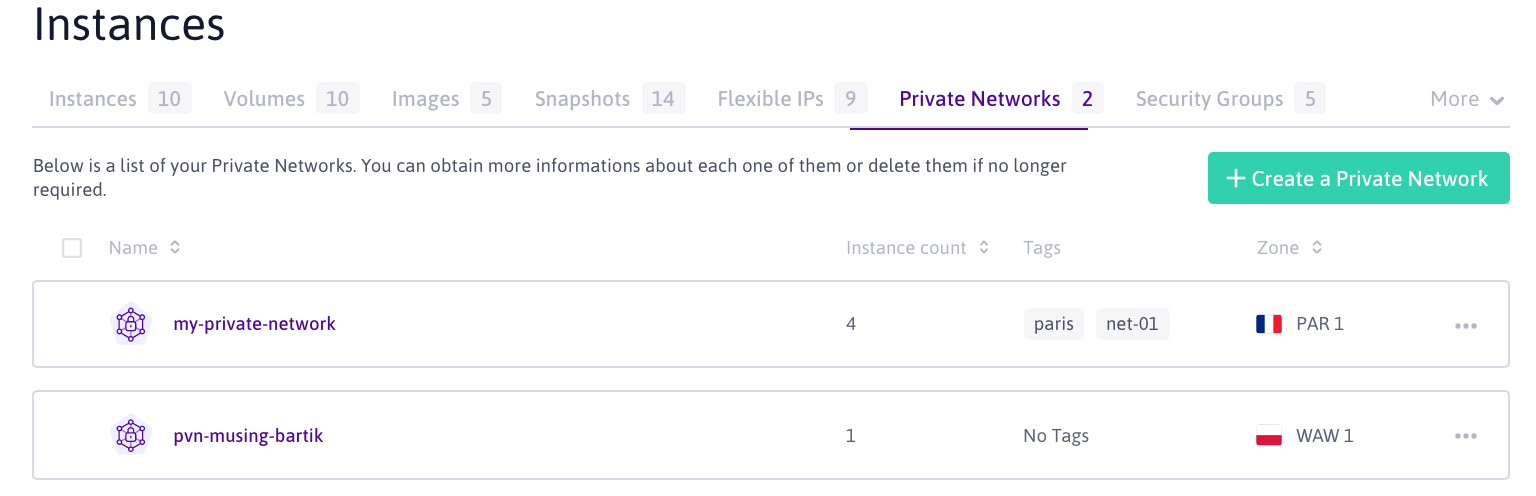1536x496 pixels.
Task: Sort by Zone column arrows
Action: pos(1317,247)
